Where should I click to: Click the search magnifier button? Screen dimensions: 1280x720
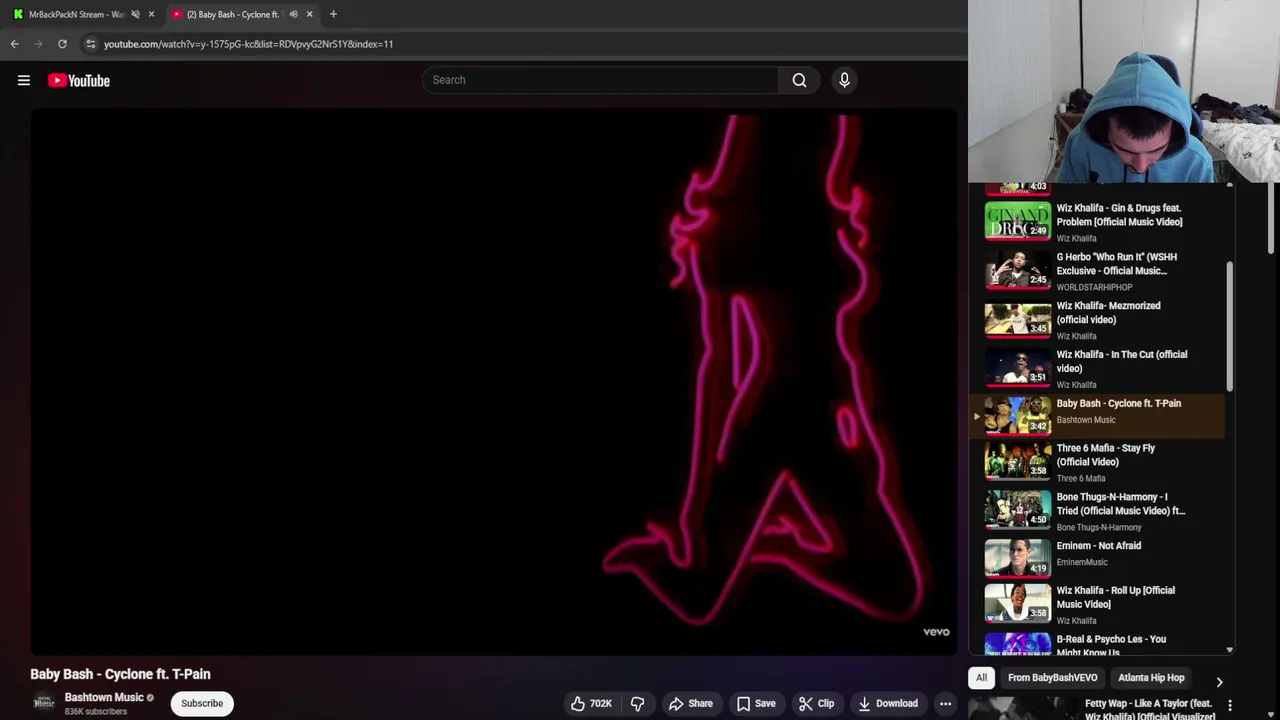[799, 80]
